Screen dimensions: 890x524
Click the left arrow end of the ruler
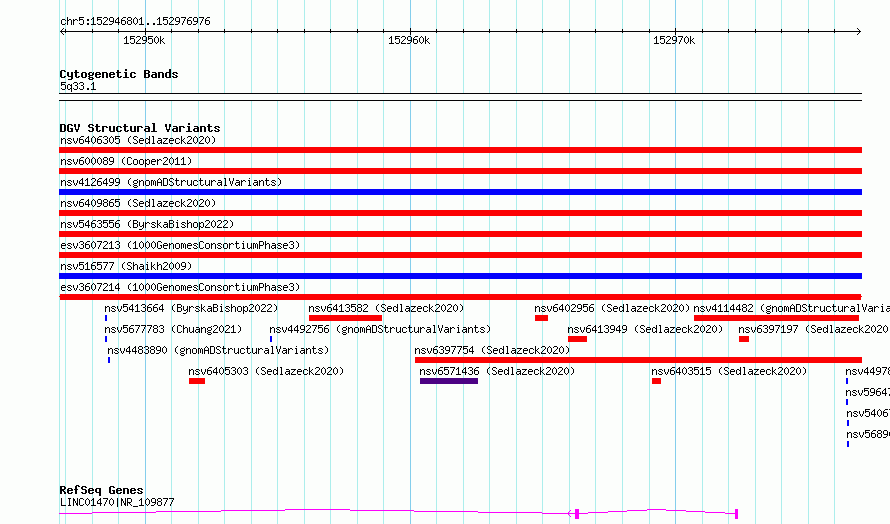click(62, 31)
